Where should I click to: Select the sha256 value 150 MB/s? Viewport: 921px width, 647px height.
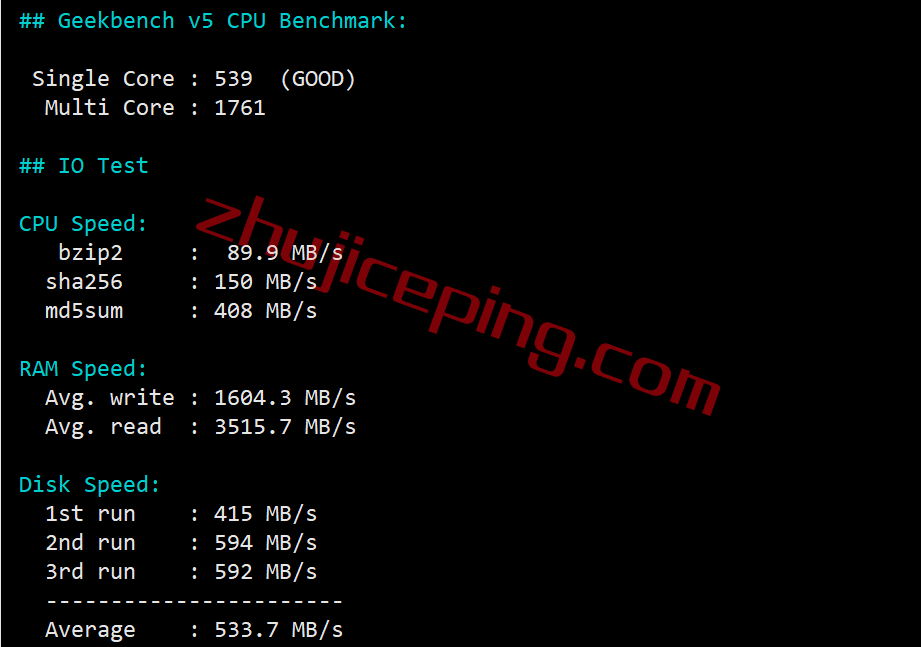tap(265, 282)
